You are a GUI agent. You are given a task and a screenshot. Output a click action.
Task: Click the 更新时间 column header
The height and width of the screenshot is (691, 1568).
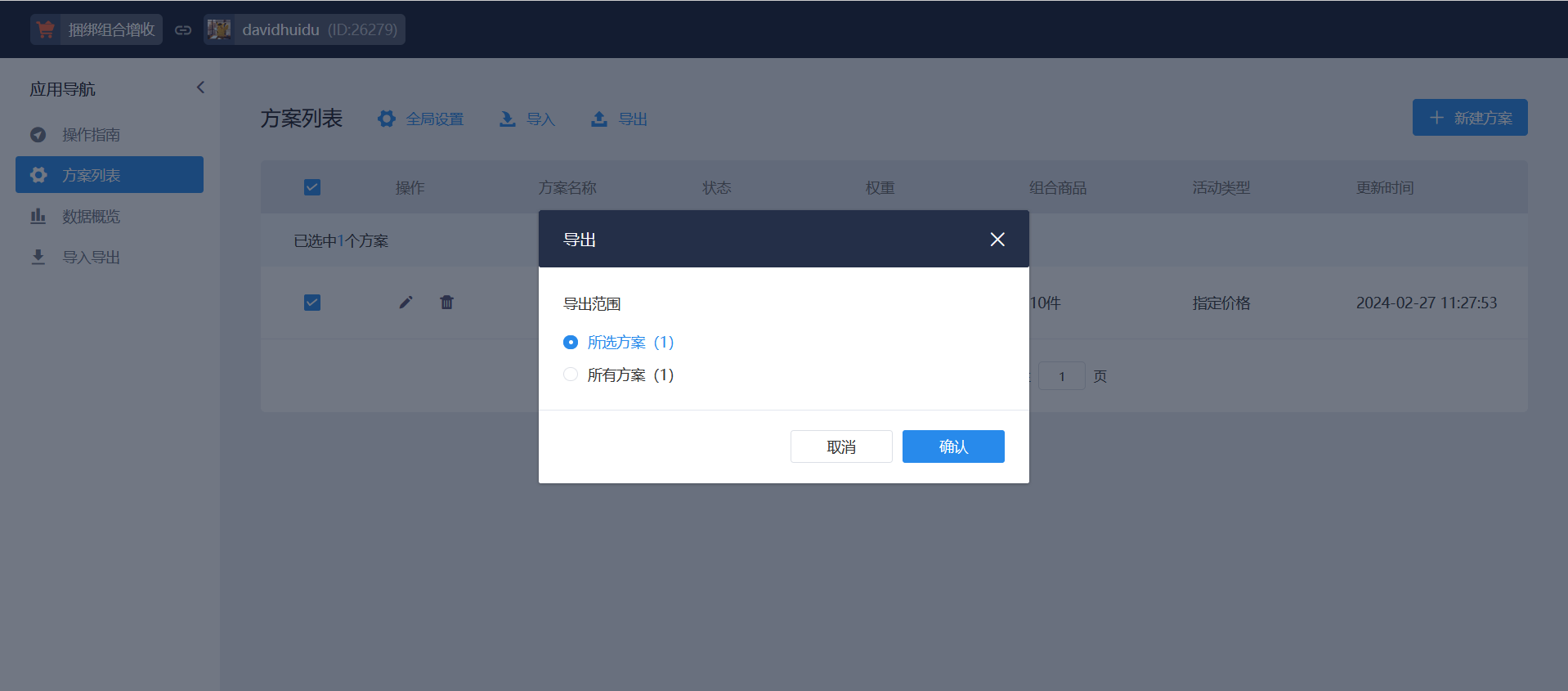click(1385, 187)
